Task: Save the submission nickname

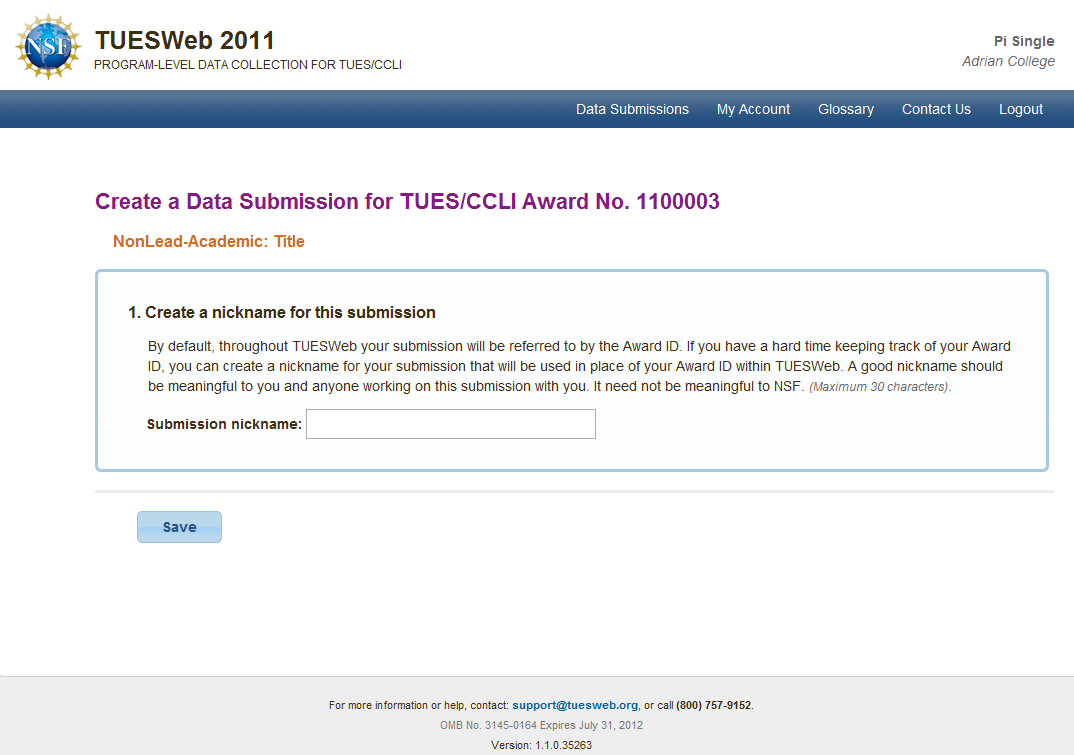Action: pos(179,527)
